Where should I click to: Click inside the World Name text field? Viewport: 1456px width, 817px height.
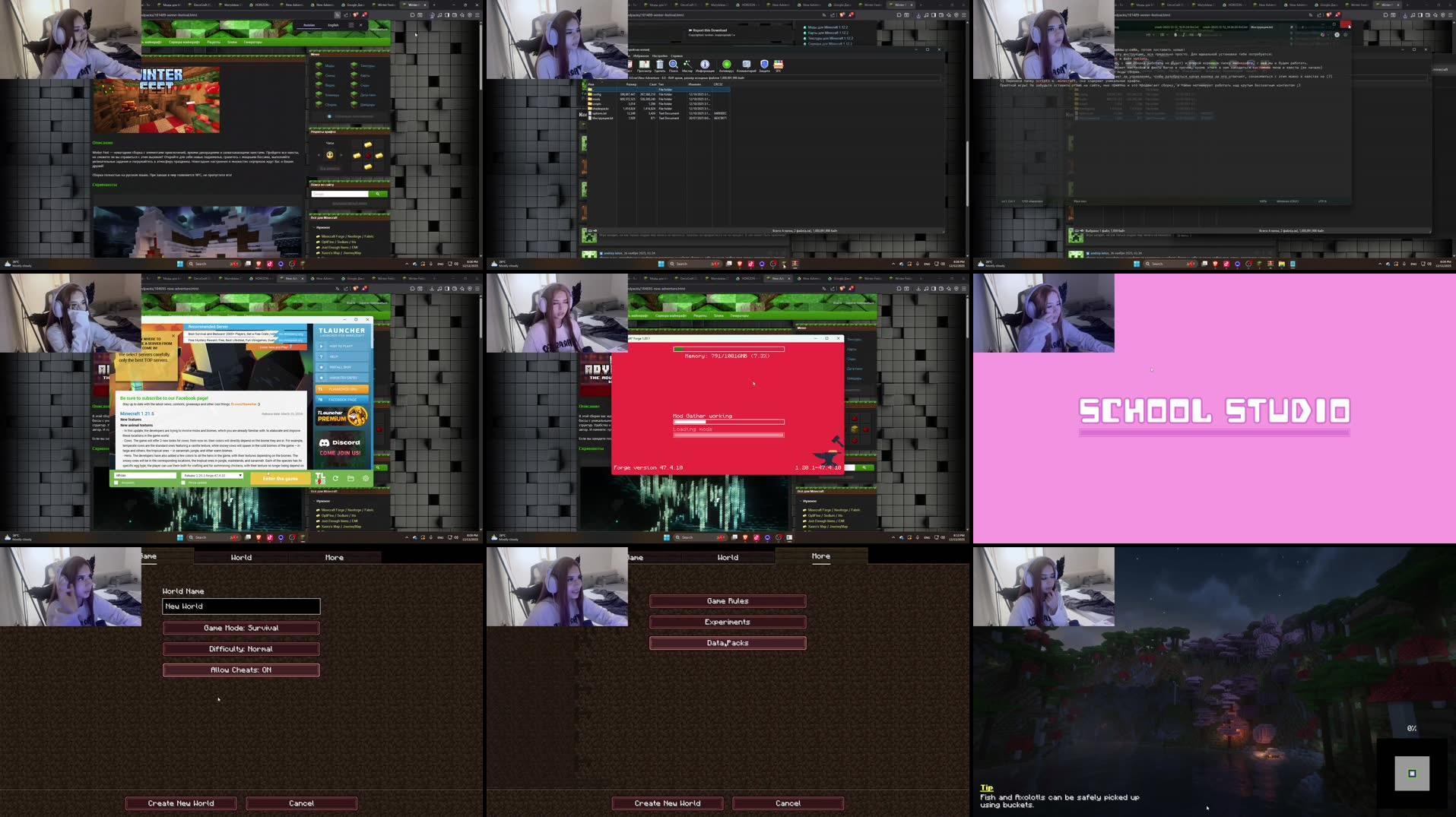pyautogui.click(x=241, y=606)
